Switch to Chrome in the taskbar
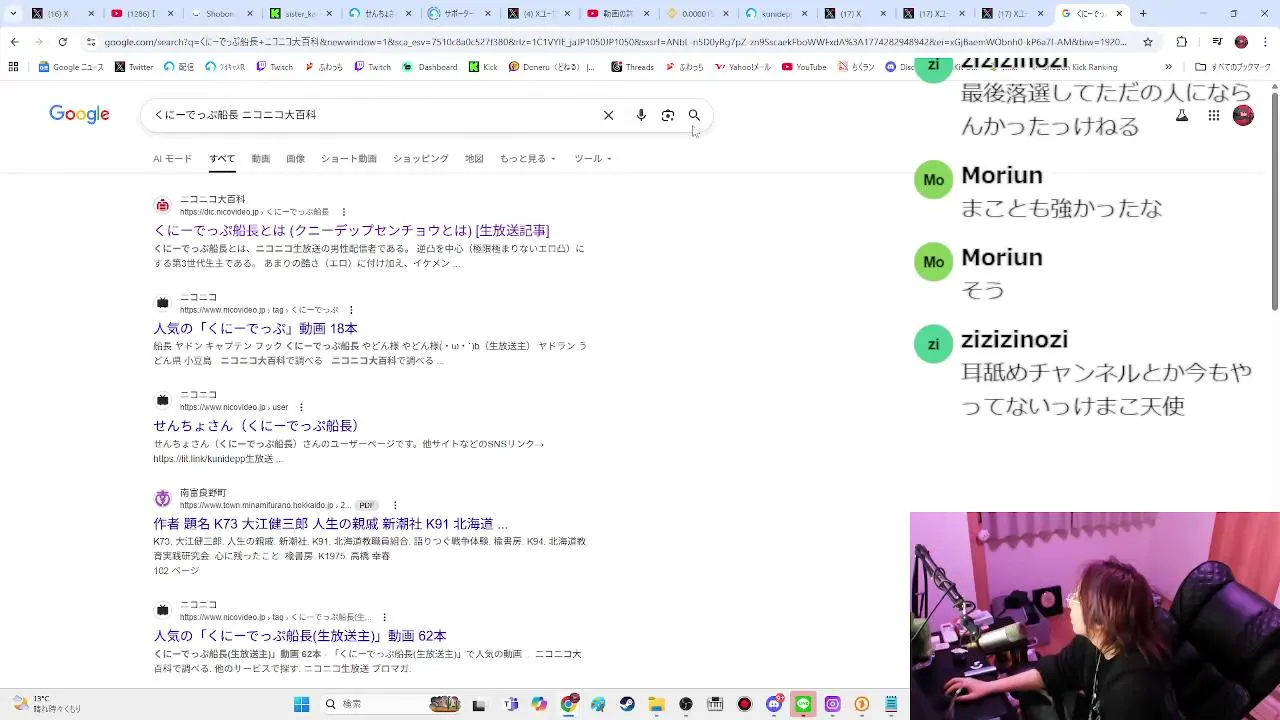 [x=569, y=704]
